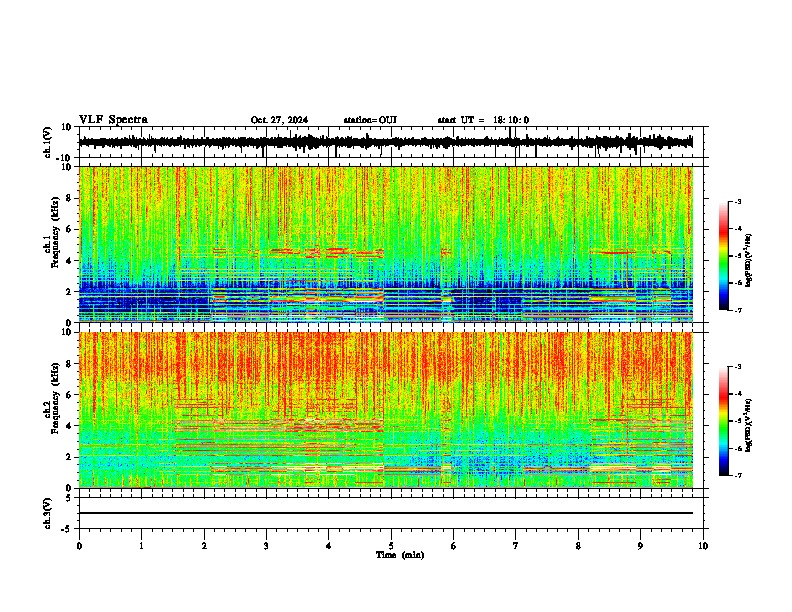Click the "station=OUI" header text
Image resolution: width=792 pixels, height=612 pixels.
pyautogui.click(x=370, y=120)
